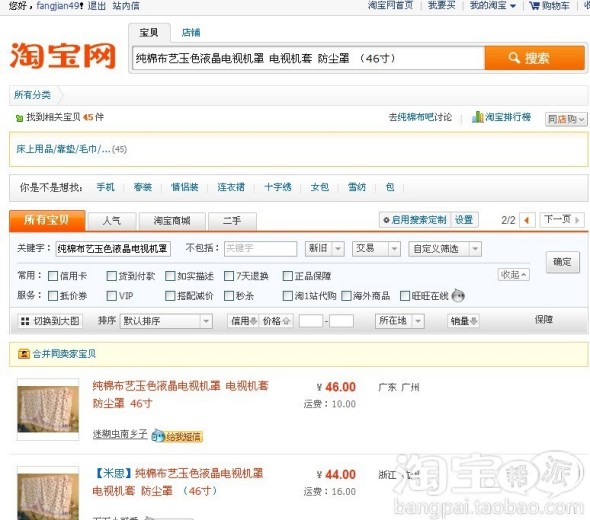Collapse filters with 收起 button
Screen dimensions: 590x520
click(514, 275)
